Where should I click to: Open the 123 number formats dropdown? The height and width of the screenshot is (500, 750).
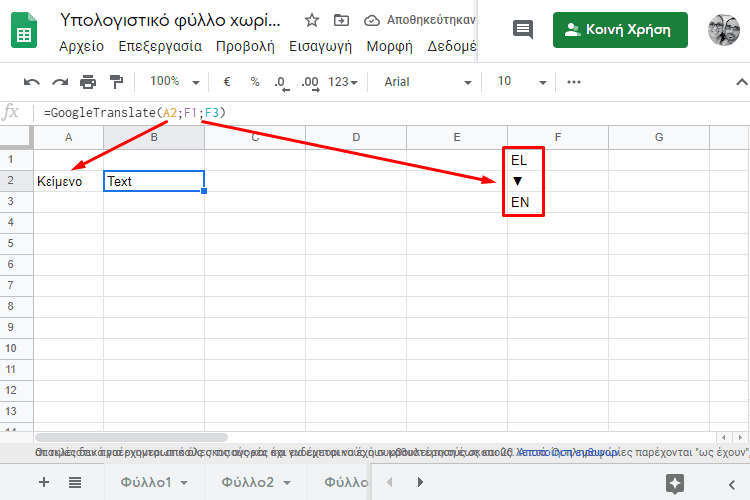tap(343, 82)
